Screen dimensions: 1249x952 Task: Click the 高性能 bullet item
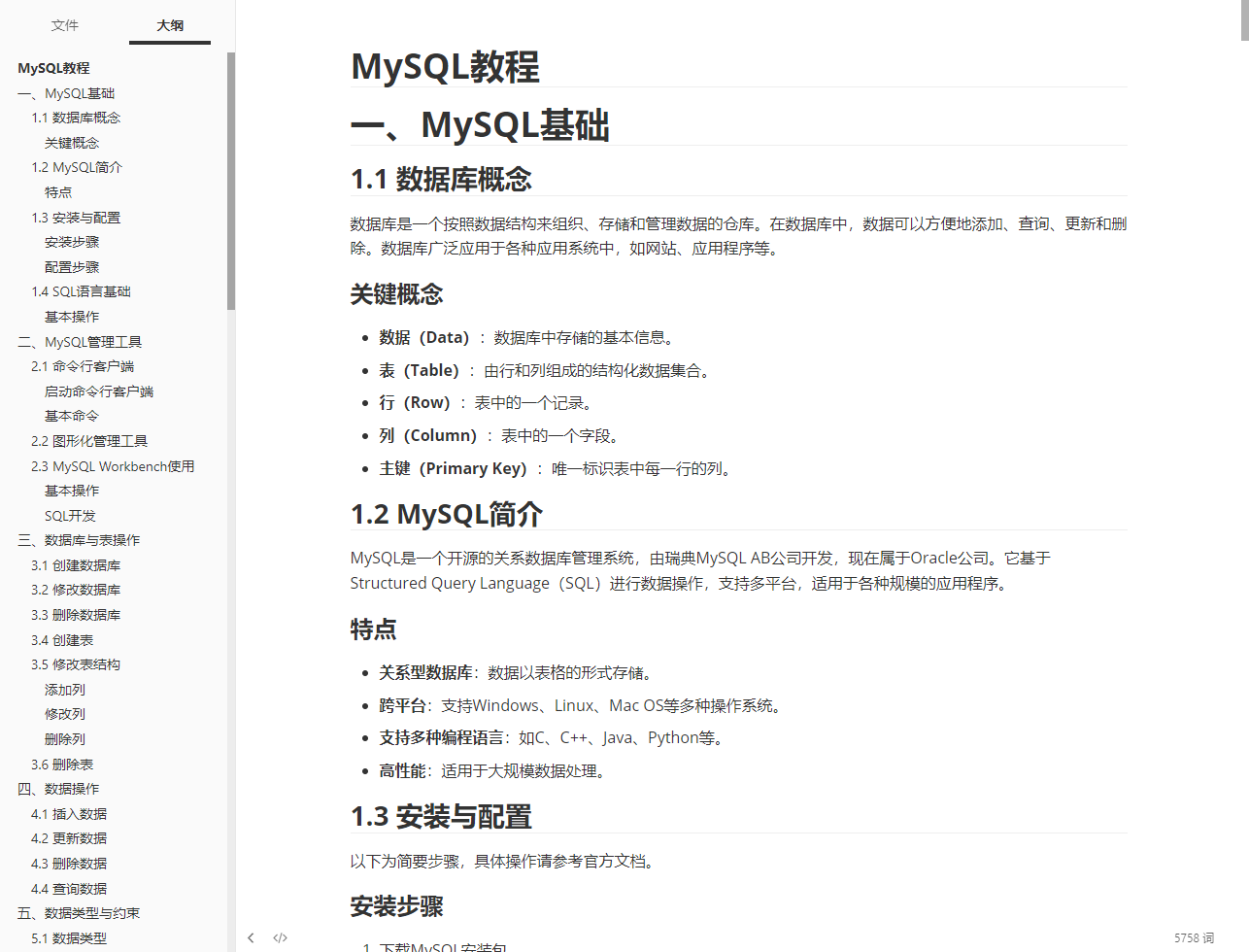(495, 770)
